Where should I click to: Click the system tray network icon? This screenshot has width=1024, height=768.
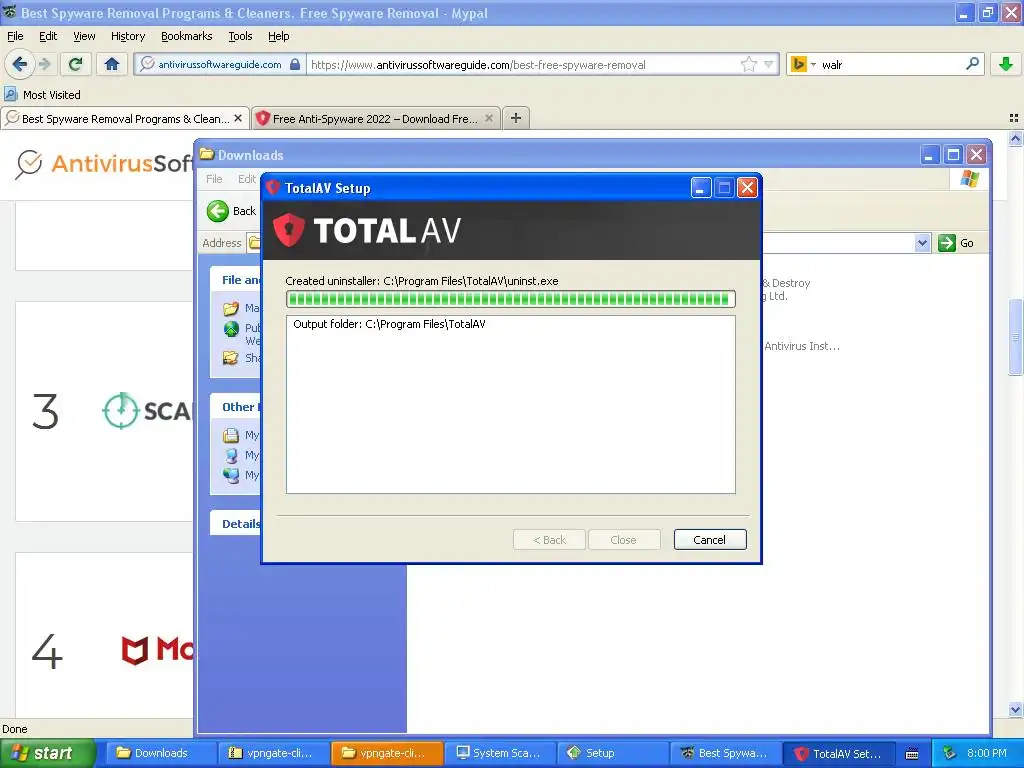click(949, 753)
